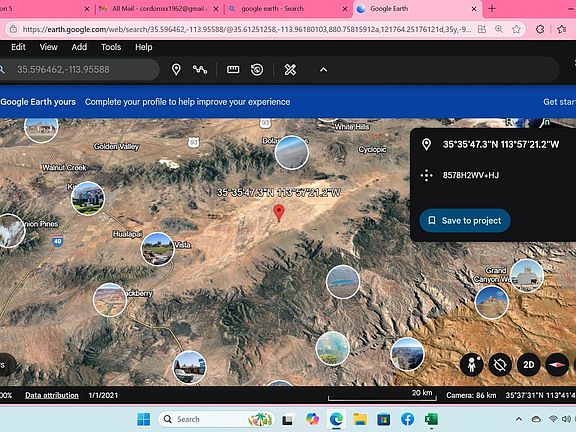Viewport: 576px width, 432px height.
Task: Open the Tools menu
Action: click(x=111, y=47)
